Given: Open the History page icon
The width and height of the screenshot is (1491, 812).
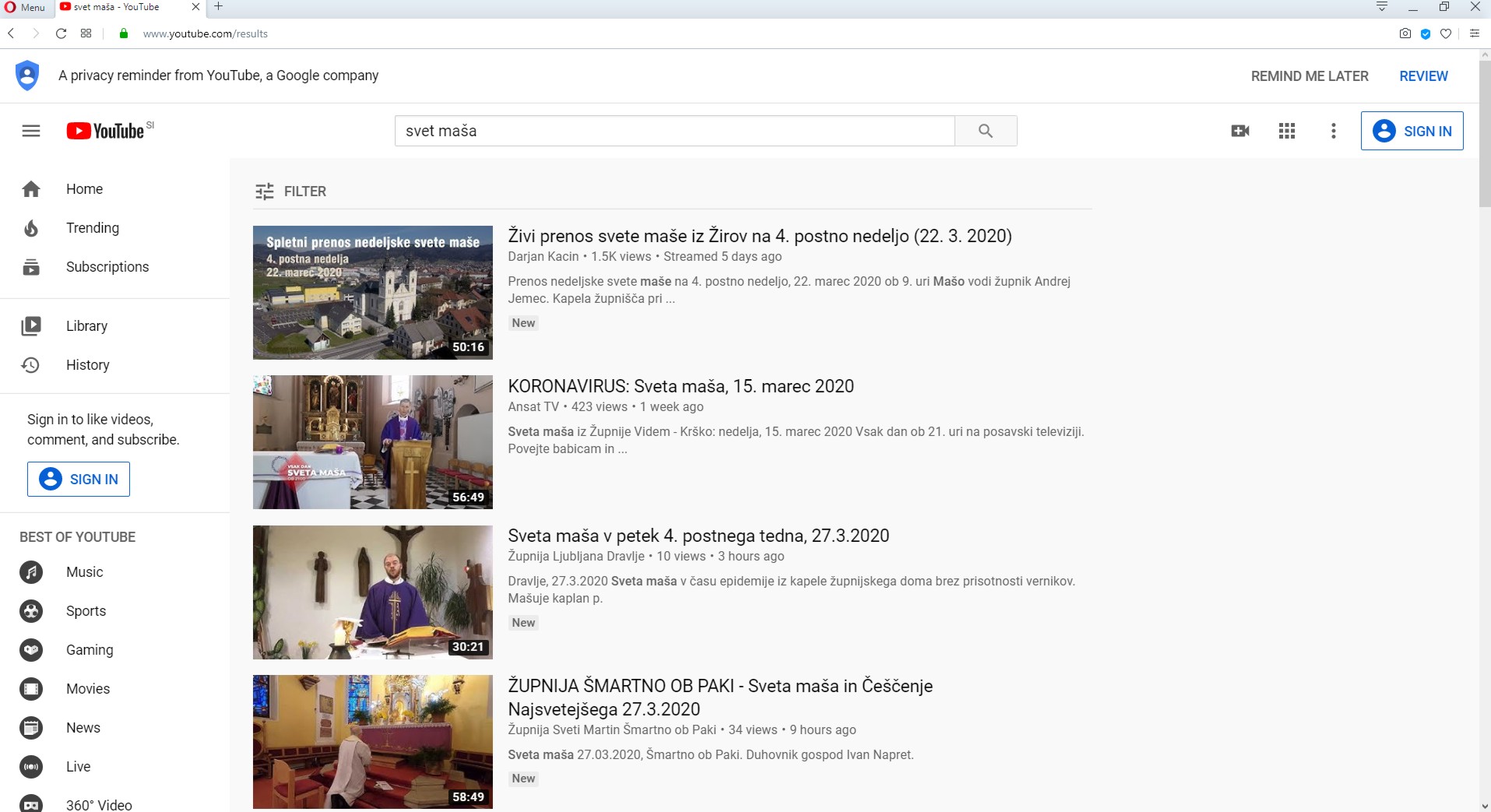Looking at the screenshot, I should tap(31, 365).
